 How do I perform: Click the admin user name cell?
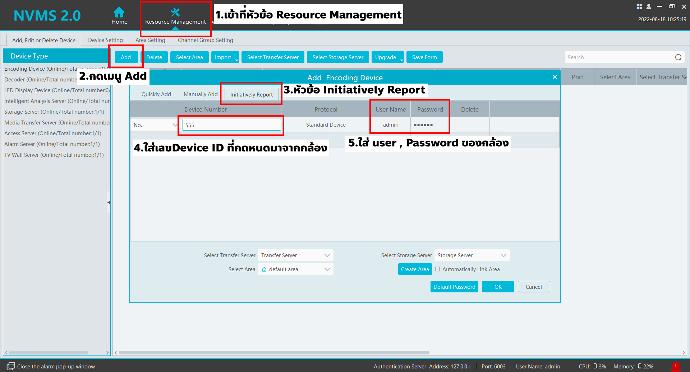point(390,125)
